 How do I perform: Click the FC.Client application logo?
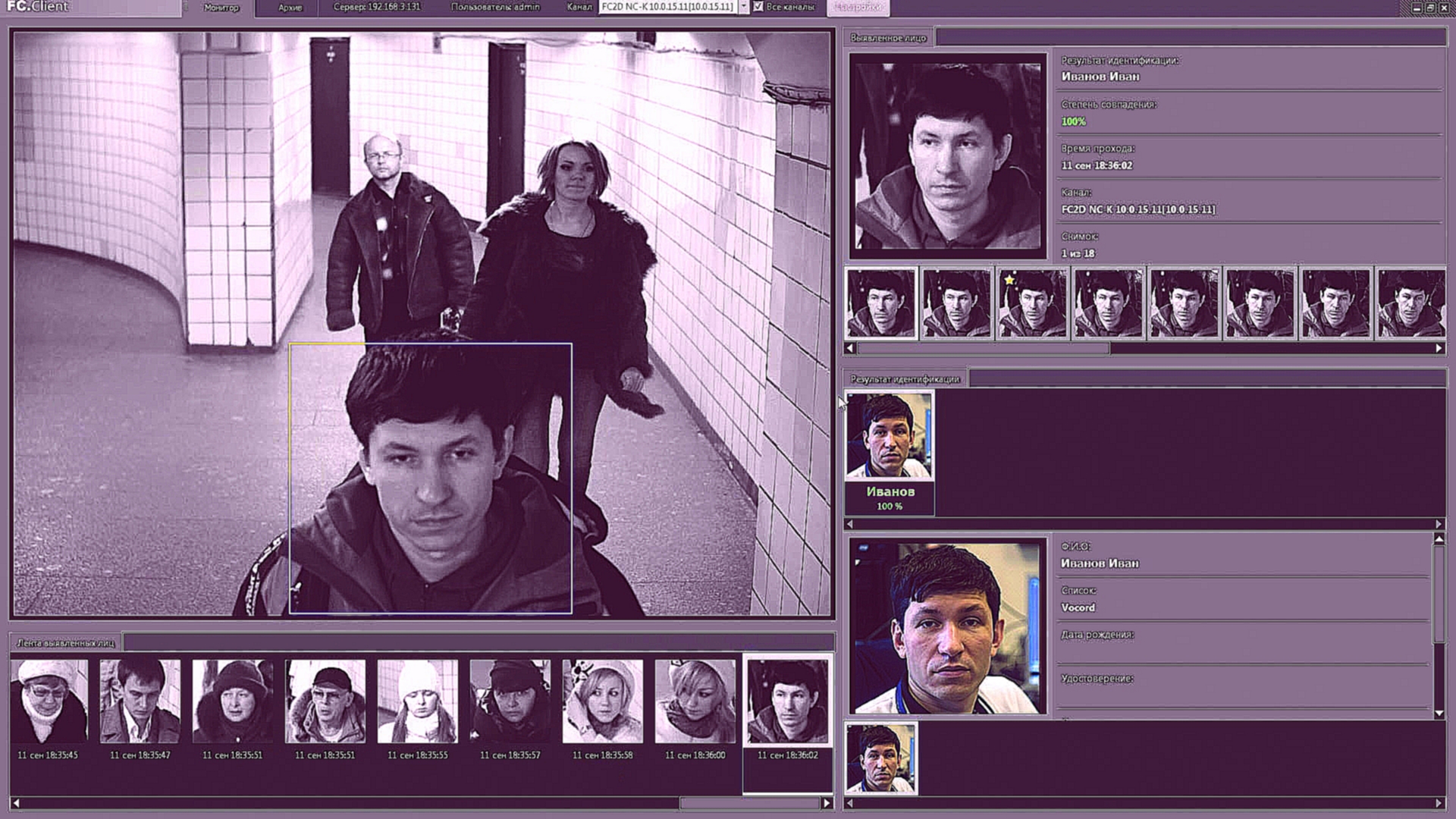[36, 6]
